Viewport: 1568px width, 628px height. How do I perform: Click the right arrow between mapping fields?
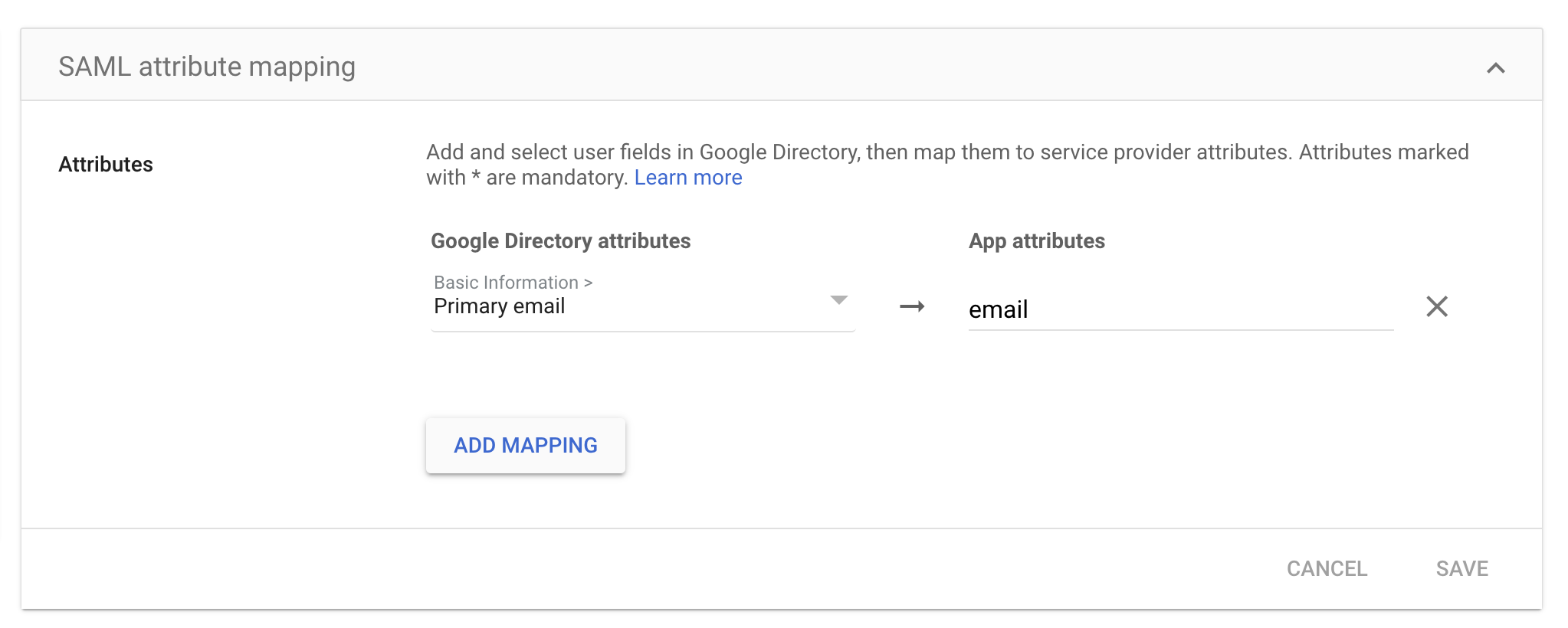(x=911, y=306)
